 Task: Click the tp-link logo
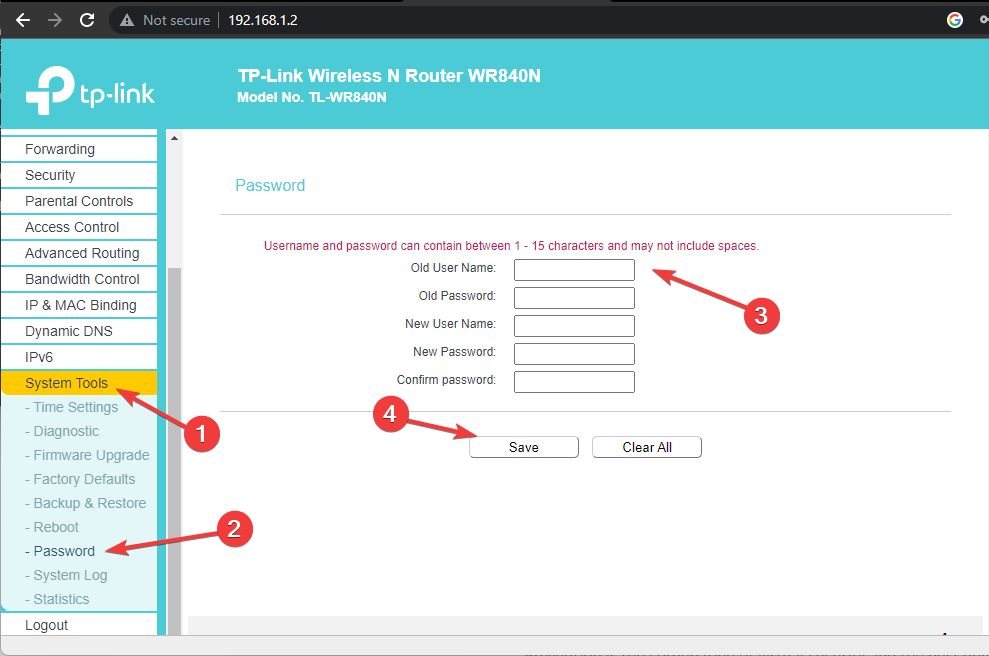90,91
